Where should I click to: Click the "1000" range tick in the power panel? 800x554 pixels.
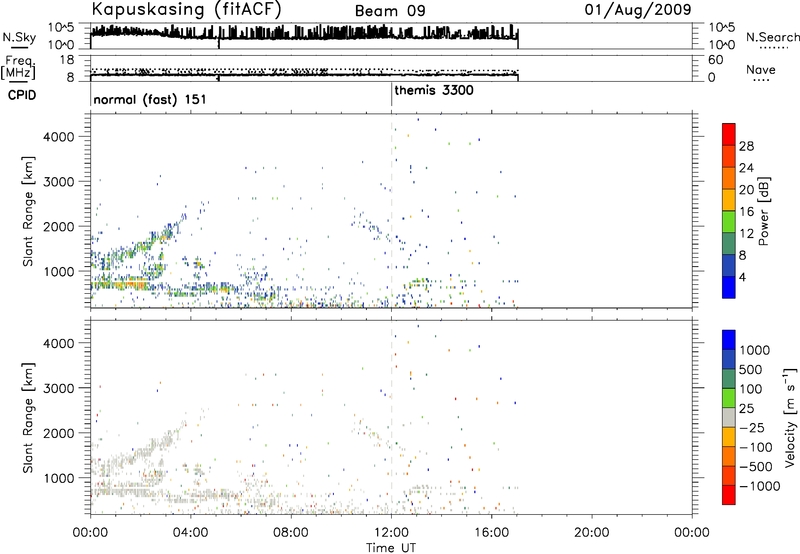click(x=59, y=271)
